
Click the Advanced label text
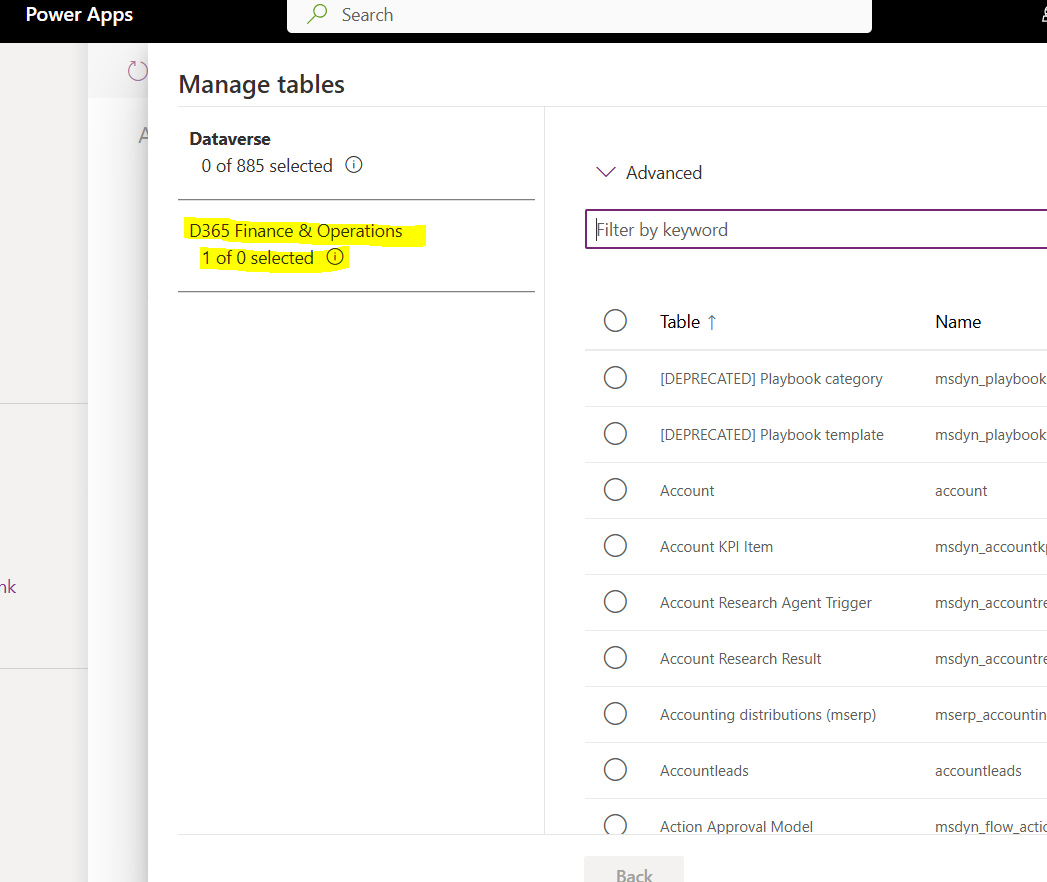(664, 173)
